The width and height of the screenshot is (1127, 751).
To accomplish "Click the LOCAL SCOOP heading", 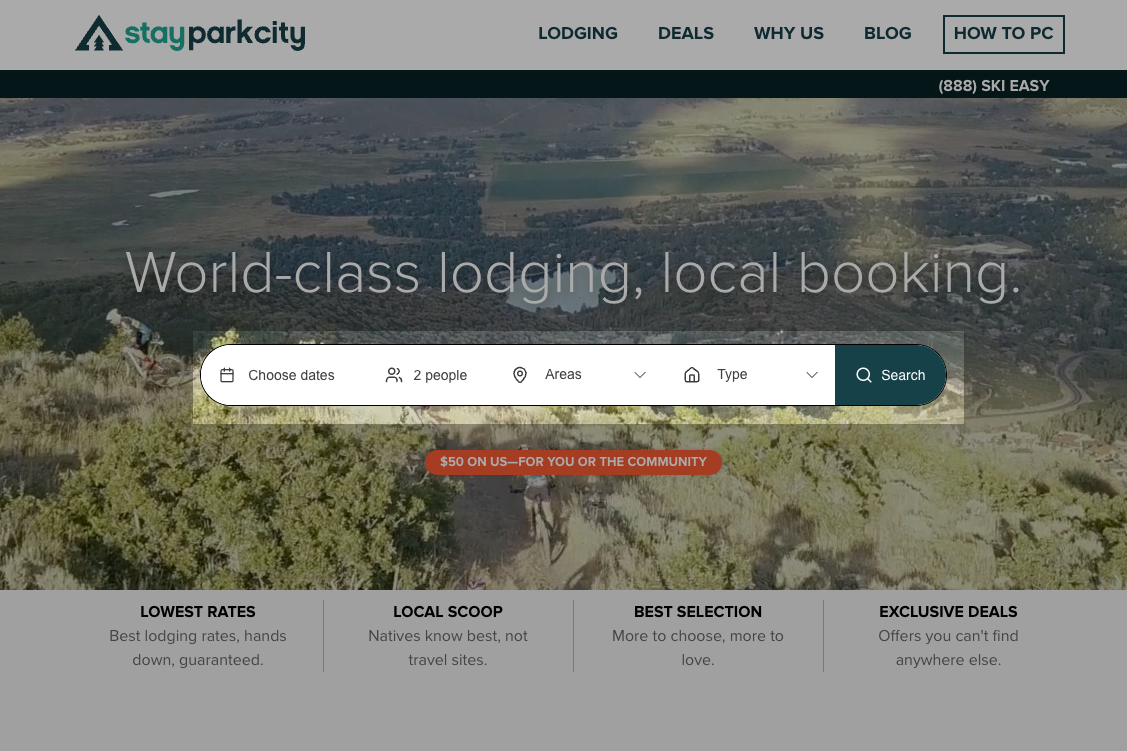I will pos(448,612).
